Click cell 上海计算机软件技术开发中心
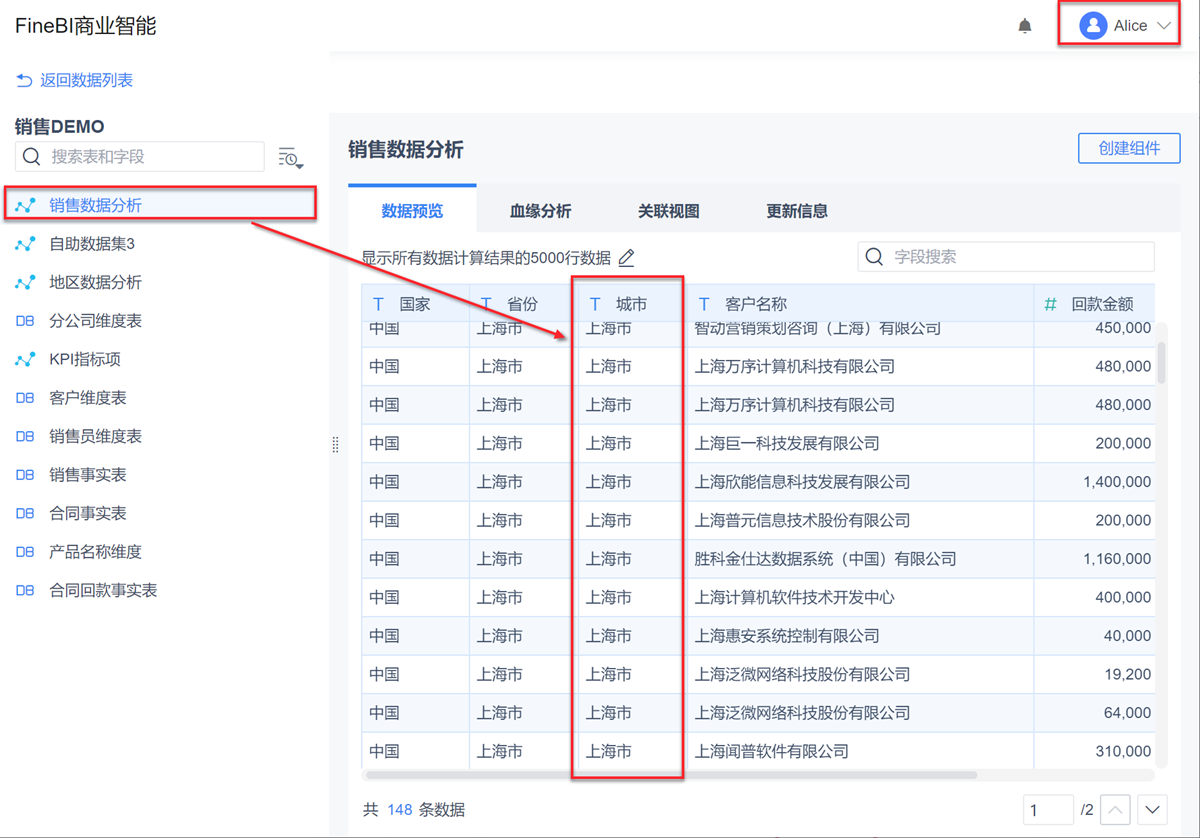The height and width of the screenshot is (838, 1200). 860,597
